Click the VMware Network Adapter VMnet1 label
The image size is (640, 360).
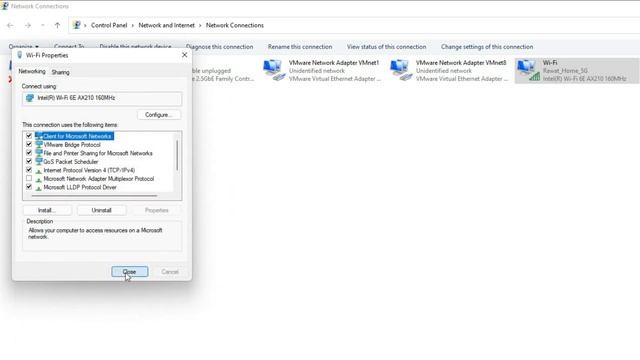[334, 63]
